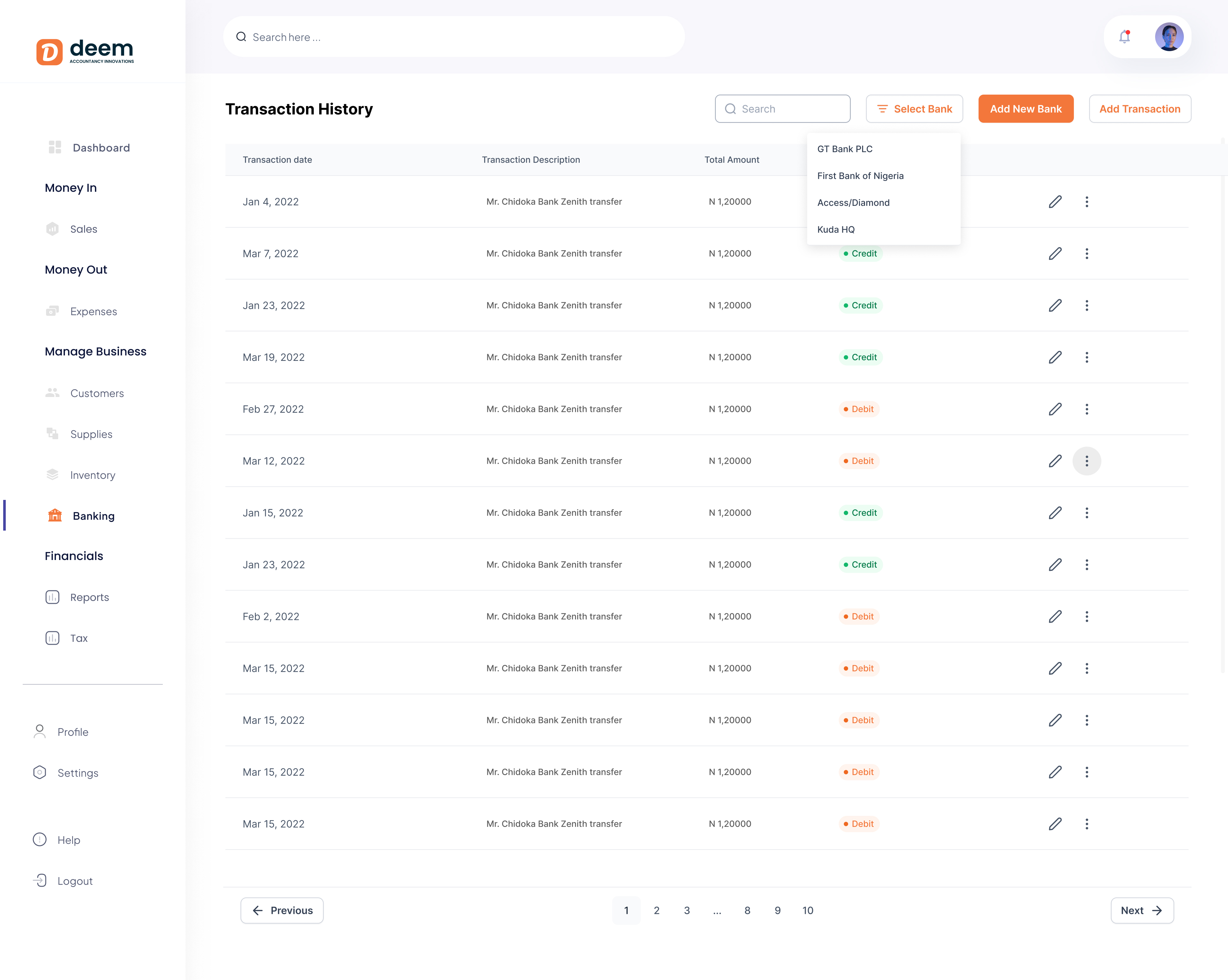Screen dimensions: 1228x980
Task: Open the user profile avatar
Action: pyautogui.click(x=1169, y=37)
